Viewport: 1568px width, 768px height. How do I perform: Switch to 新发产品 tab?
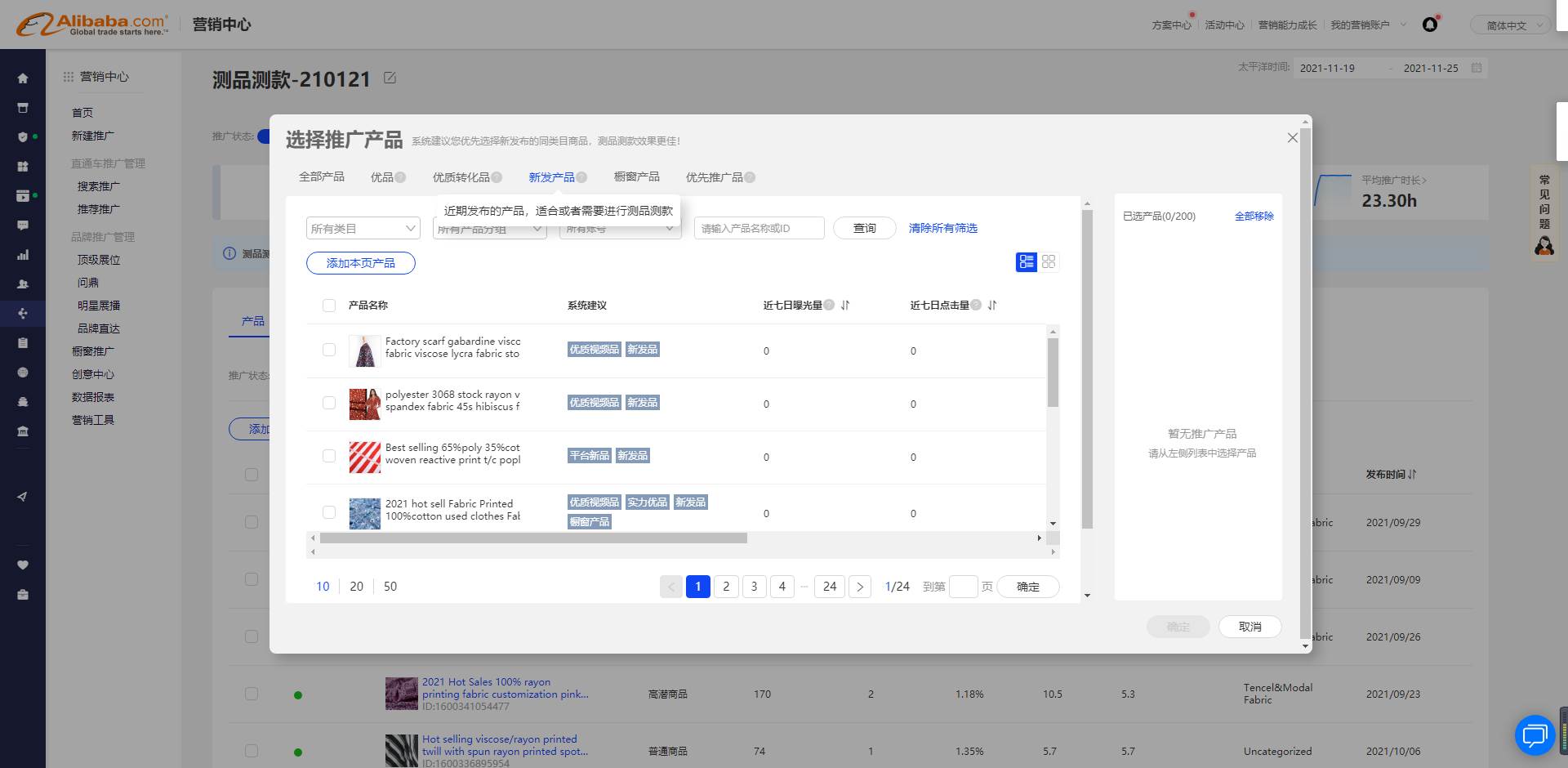coord(551,177)
